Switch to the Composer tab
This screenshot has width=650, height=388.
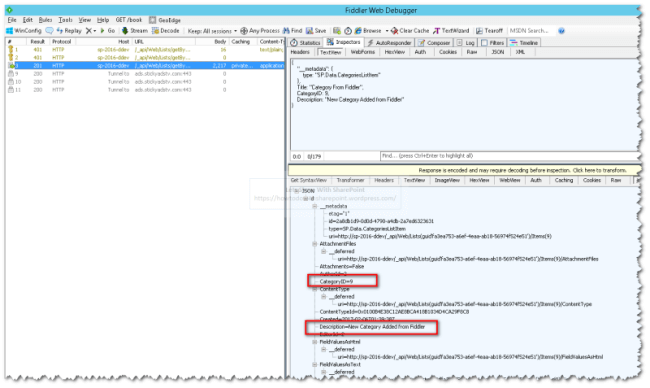434,43
